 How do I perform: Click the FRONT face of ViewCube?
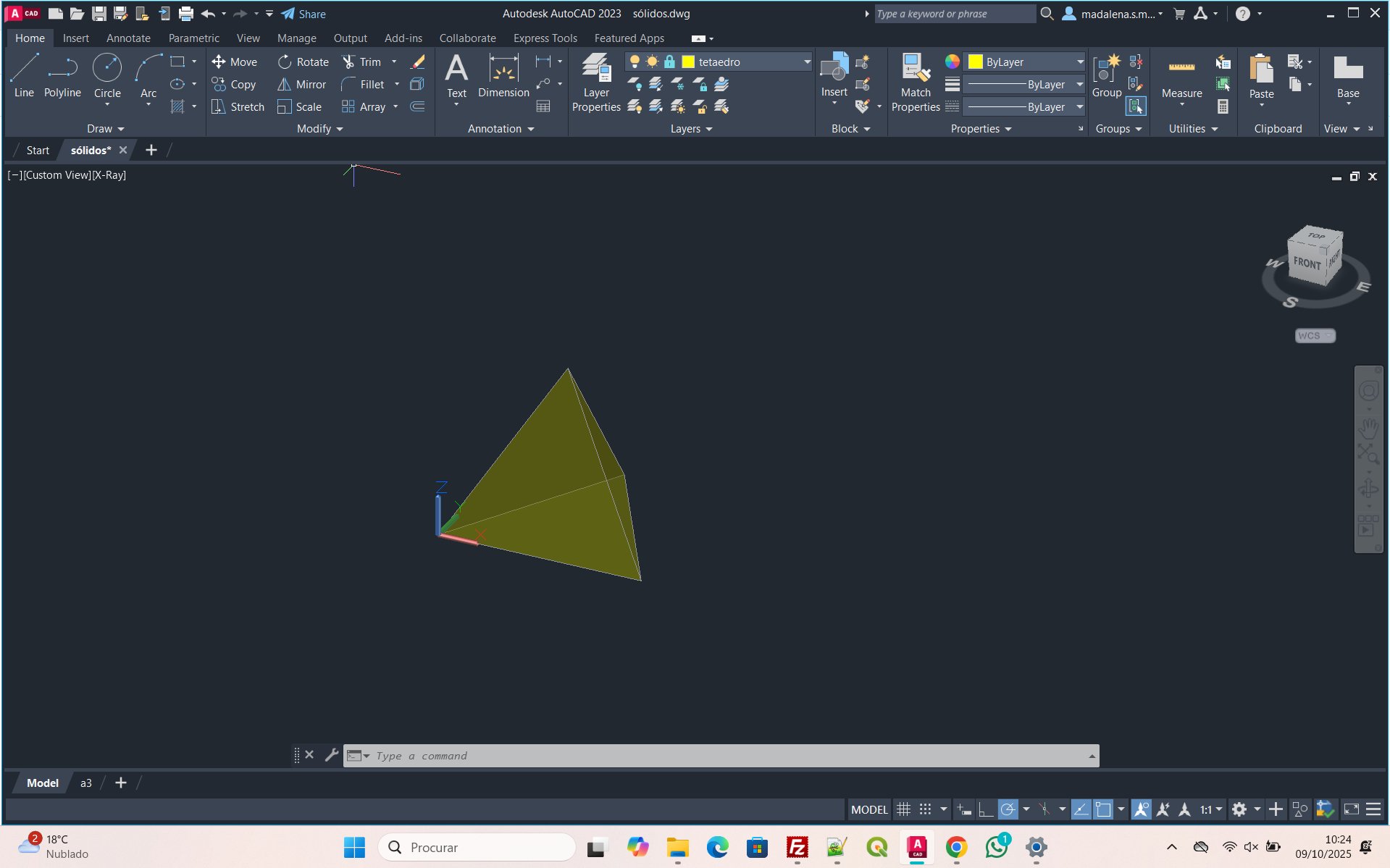pos(1307,264)
